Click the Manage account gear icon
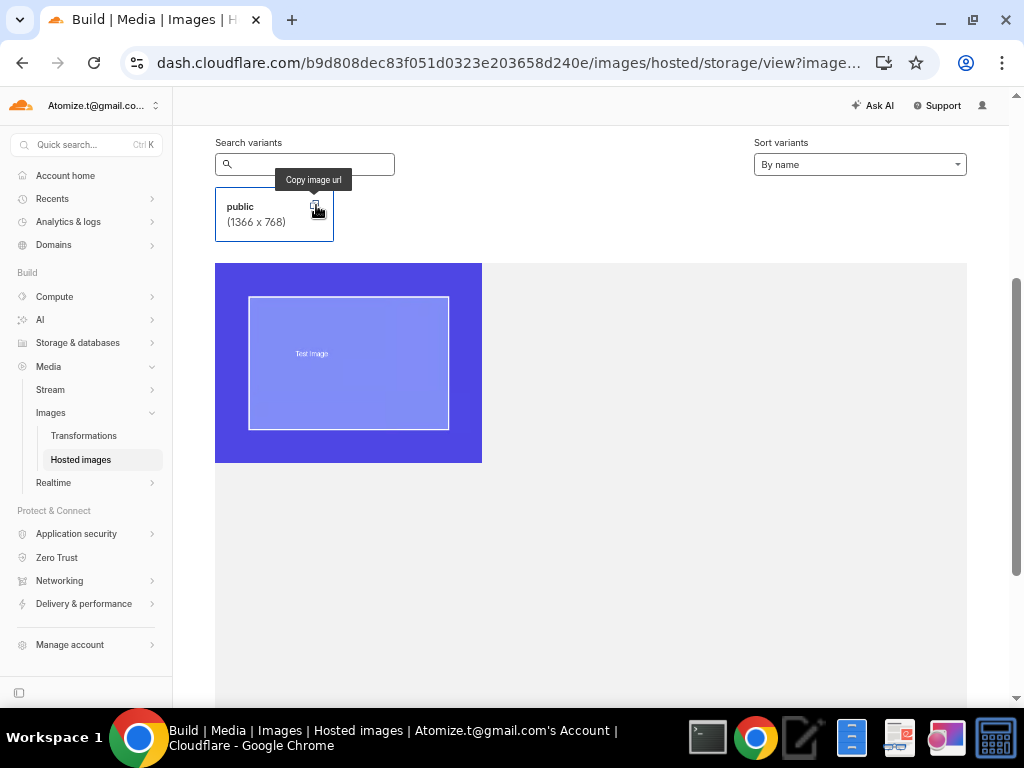 coord(22,644)
